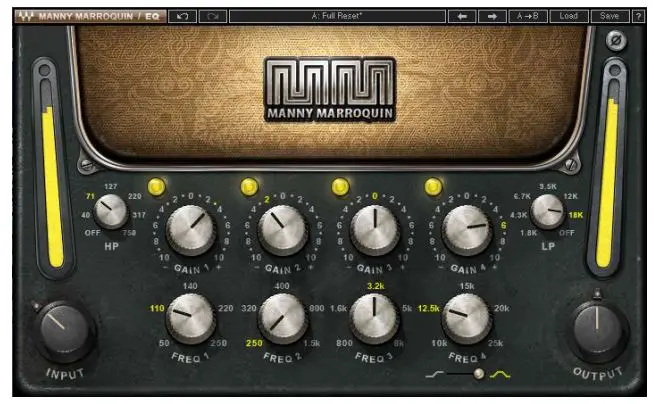This screenshot has width=654, height=404.
Task: Go to the previous preset arrow
Action: (x=462, y=17)
